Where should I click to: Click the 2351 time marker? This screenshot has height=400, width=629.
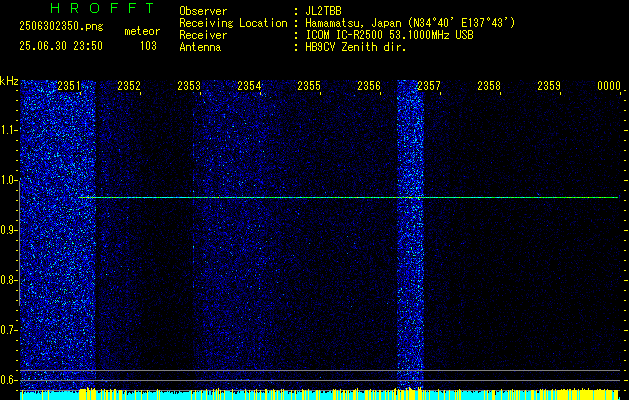pos(69,85)
